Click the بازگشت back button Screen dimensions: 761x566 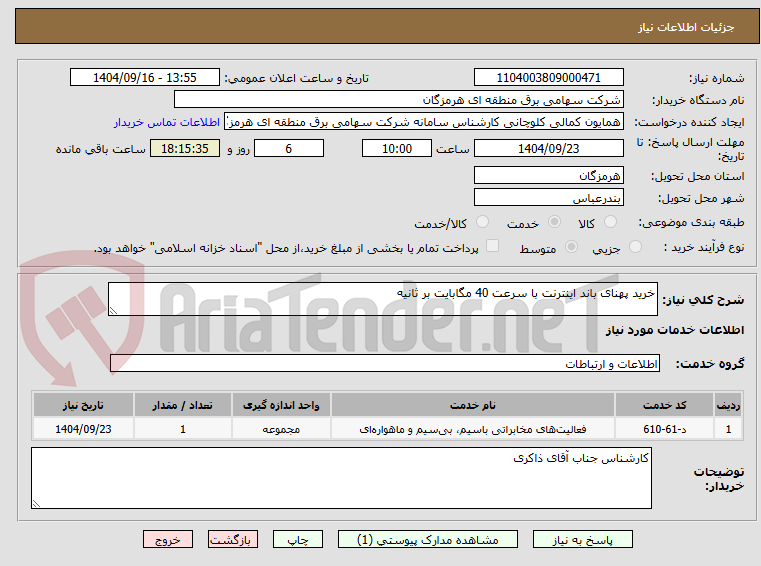232,539
